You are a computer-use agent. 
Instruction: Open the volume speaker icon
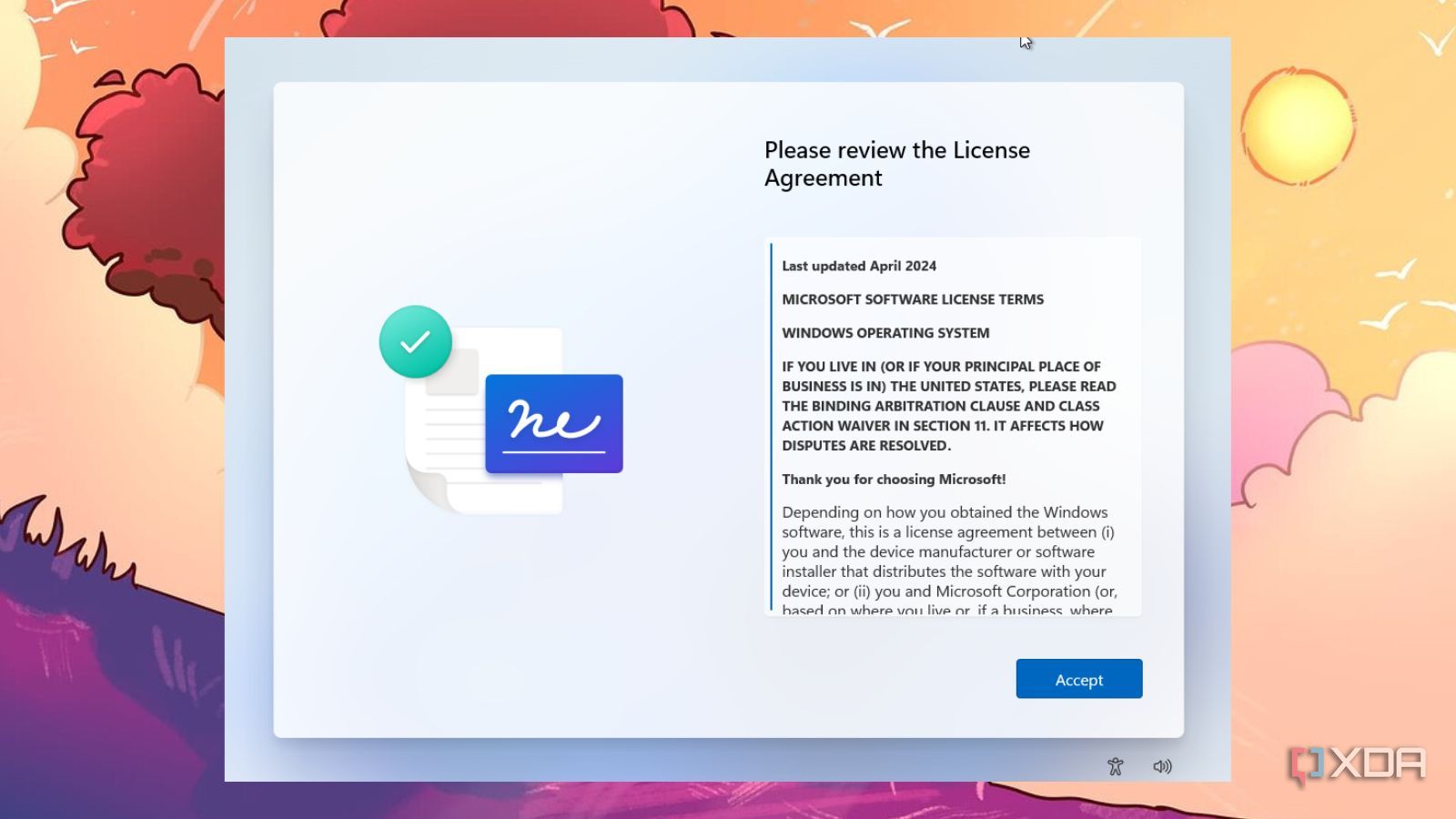click(1162, 766)
